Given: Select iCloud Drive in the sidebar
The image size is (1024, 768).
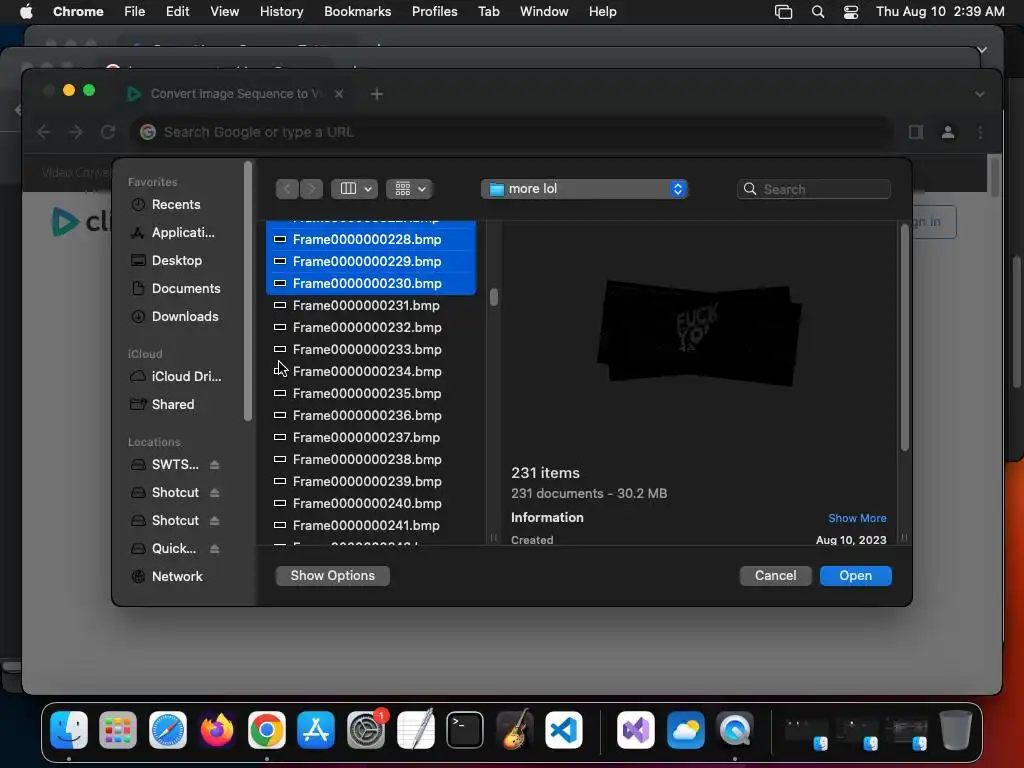Looking at the screenshot, I should coord(186,377).
